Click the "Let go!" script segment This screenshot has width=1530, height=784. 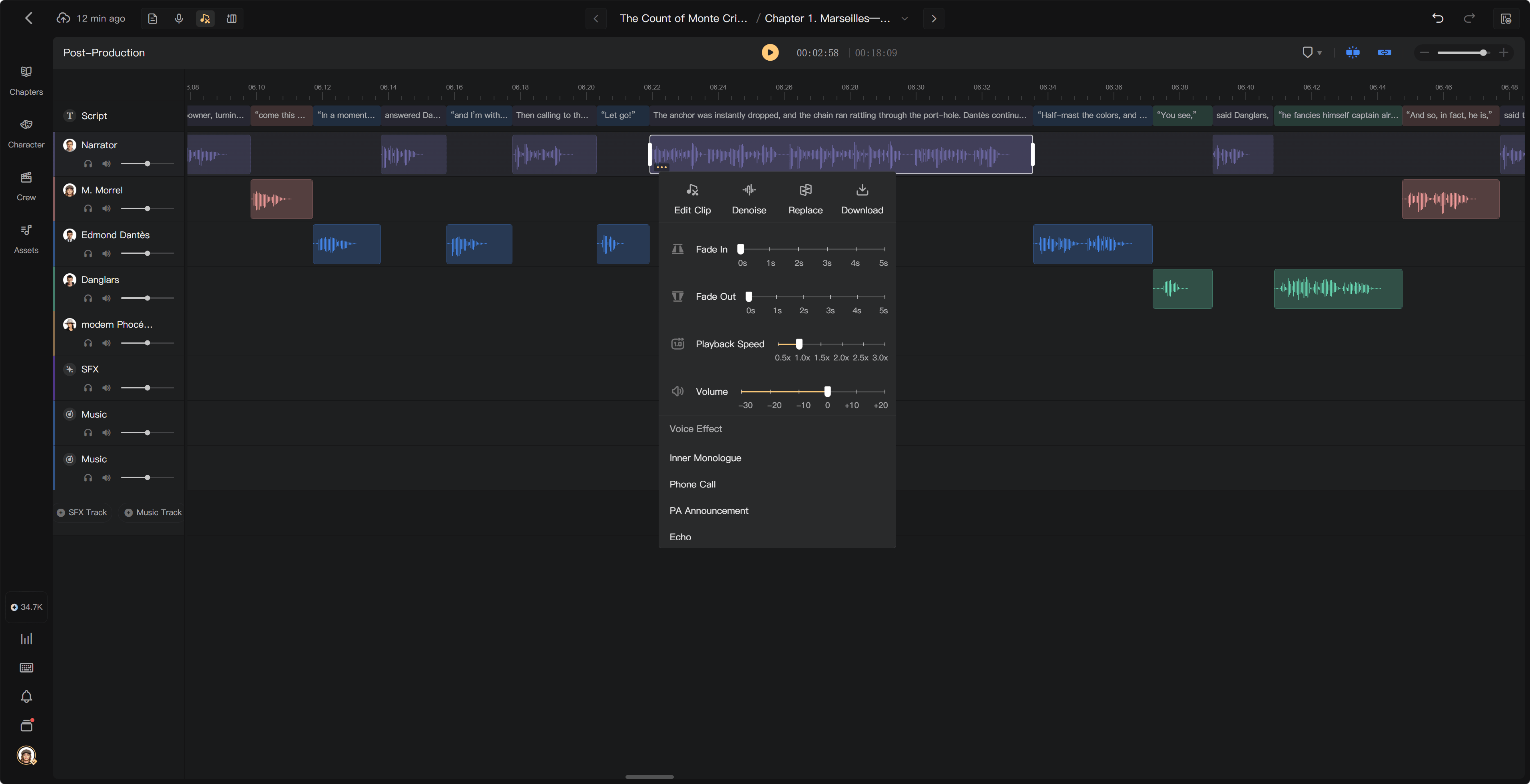click(x=622, y=115)
